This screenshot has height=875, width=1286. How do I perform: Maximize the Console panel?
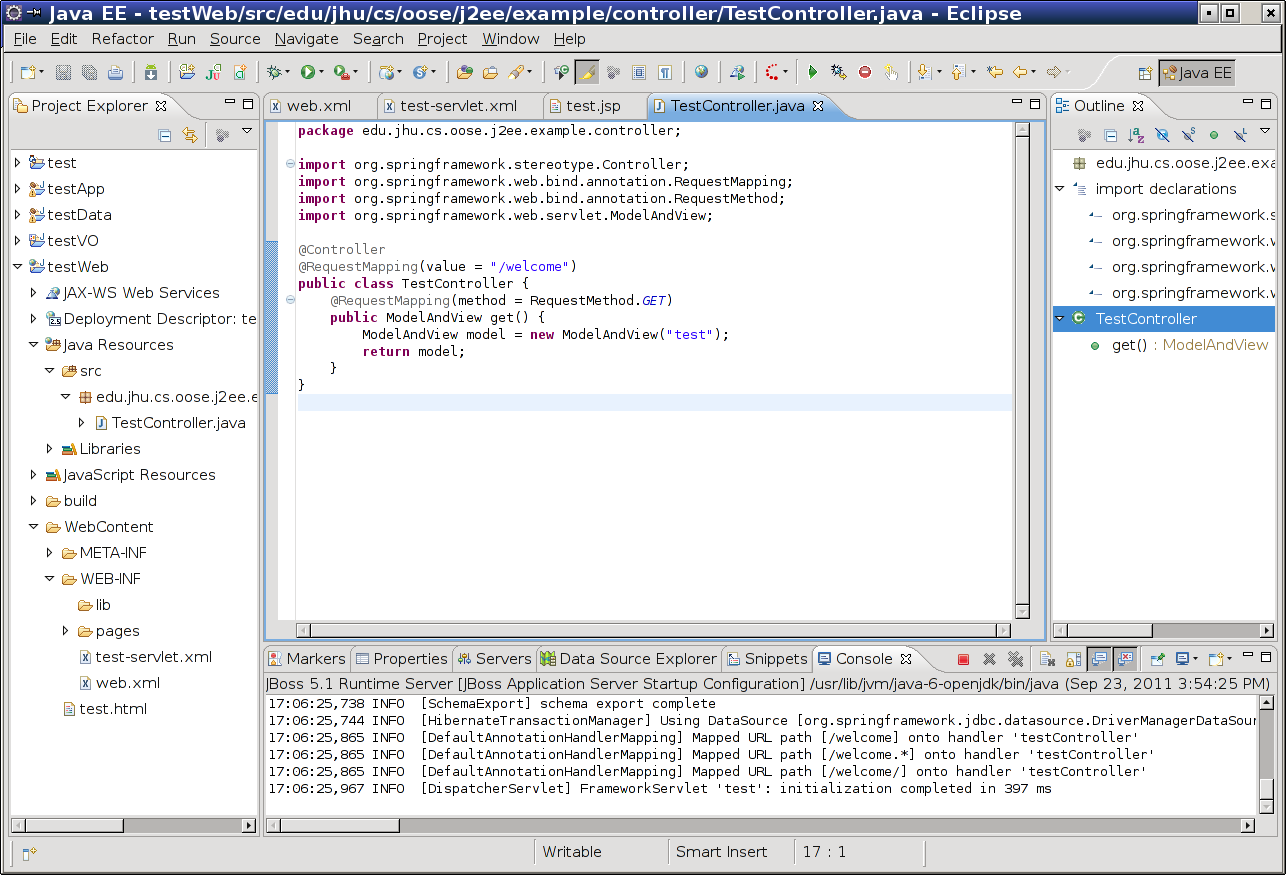tap(1267, 656)
